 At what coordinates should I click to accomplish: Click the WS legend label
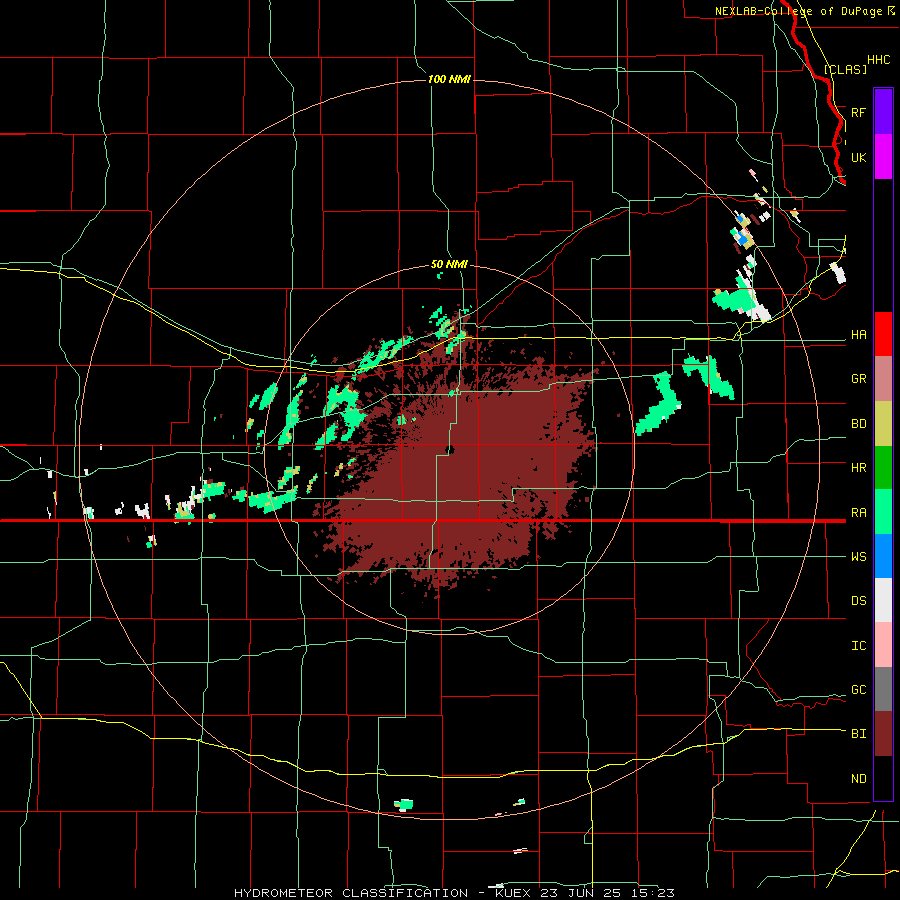(x=858, y=557)
